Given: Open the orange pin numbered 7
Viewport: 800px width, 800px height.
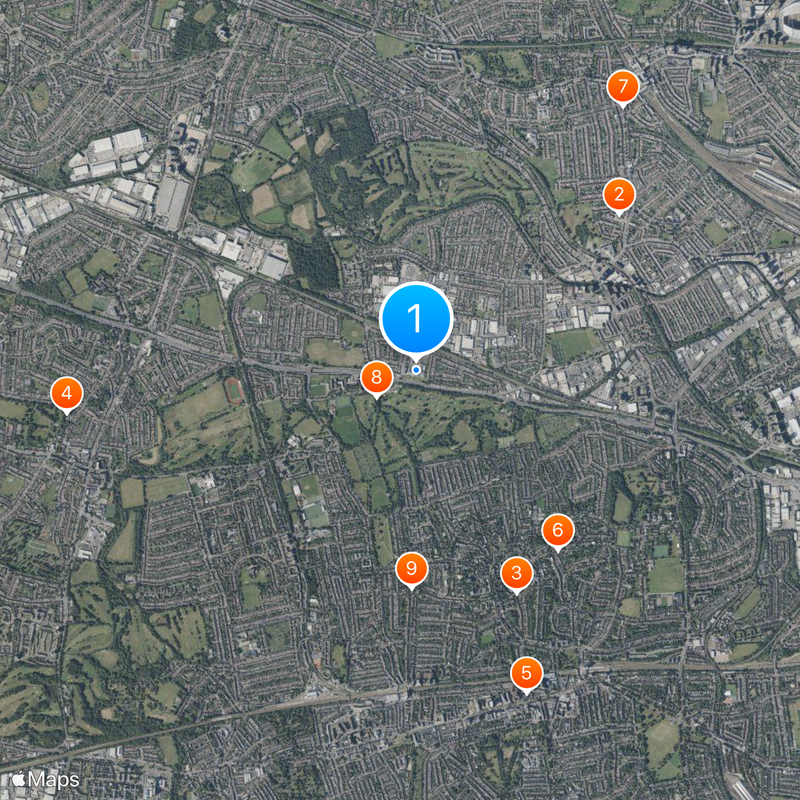Looking at the screenshot, I should pyautogui.click(x=622, y=87).
